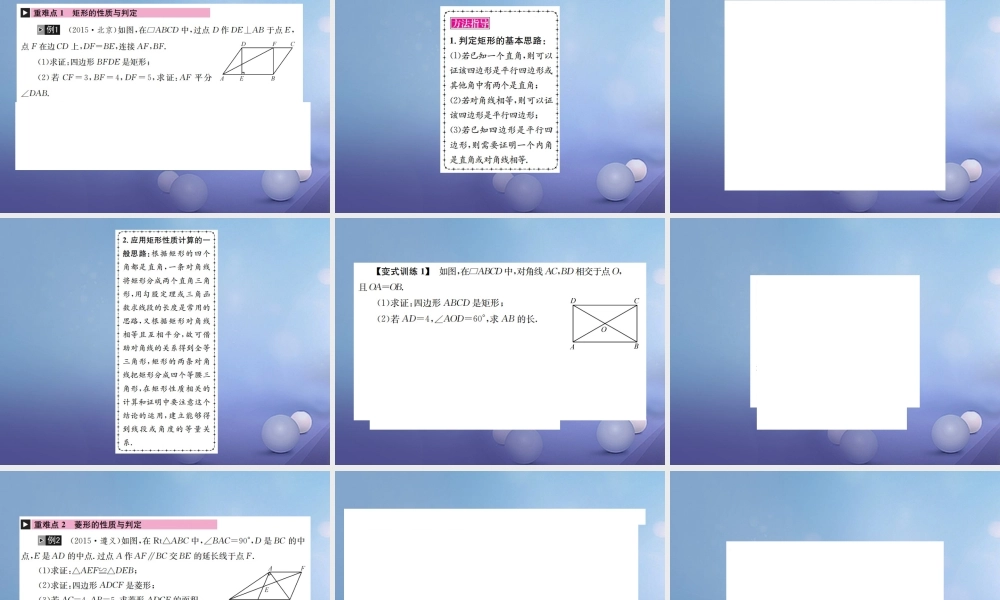Image resolution: width=1000 pixels, height=600 pixels.
Task: Click the 【变式训练 1】 label
Action: click(402, 271)
